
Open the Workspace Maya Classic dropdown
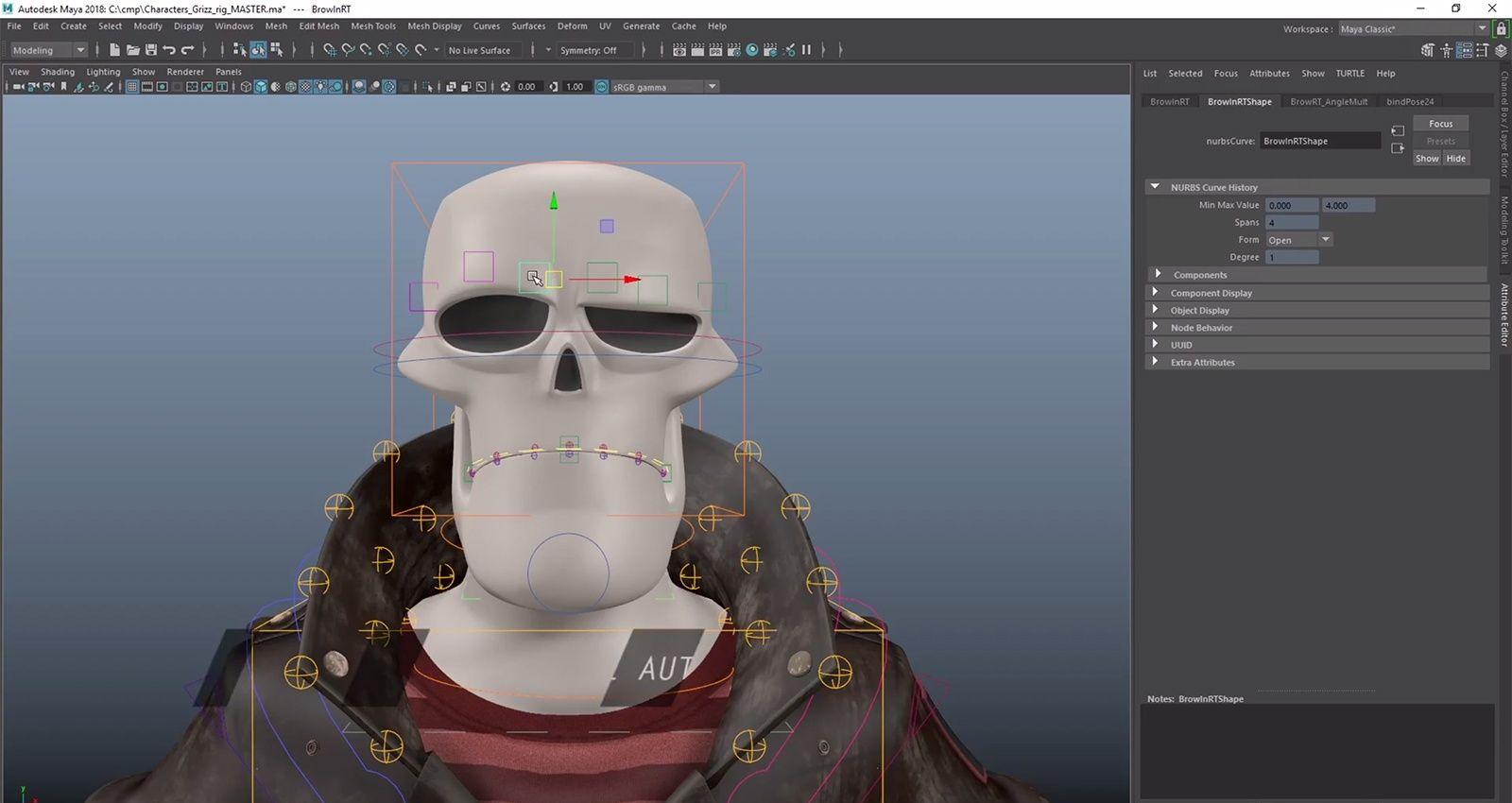coord(1414,29)
